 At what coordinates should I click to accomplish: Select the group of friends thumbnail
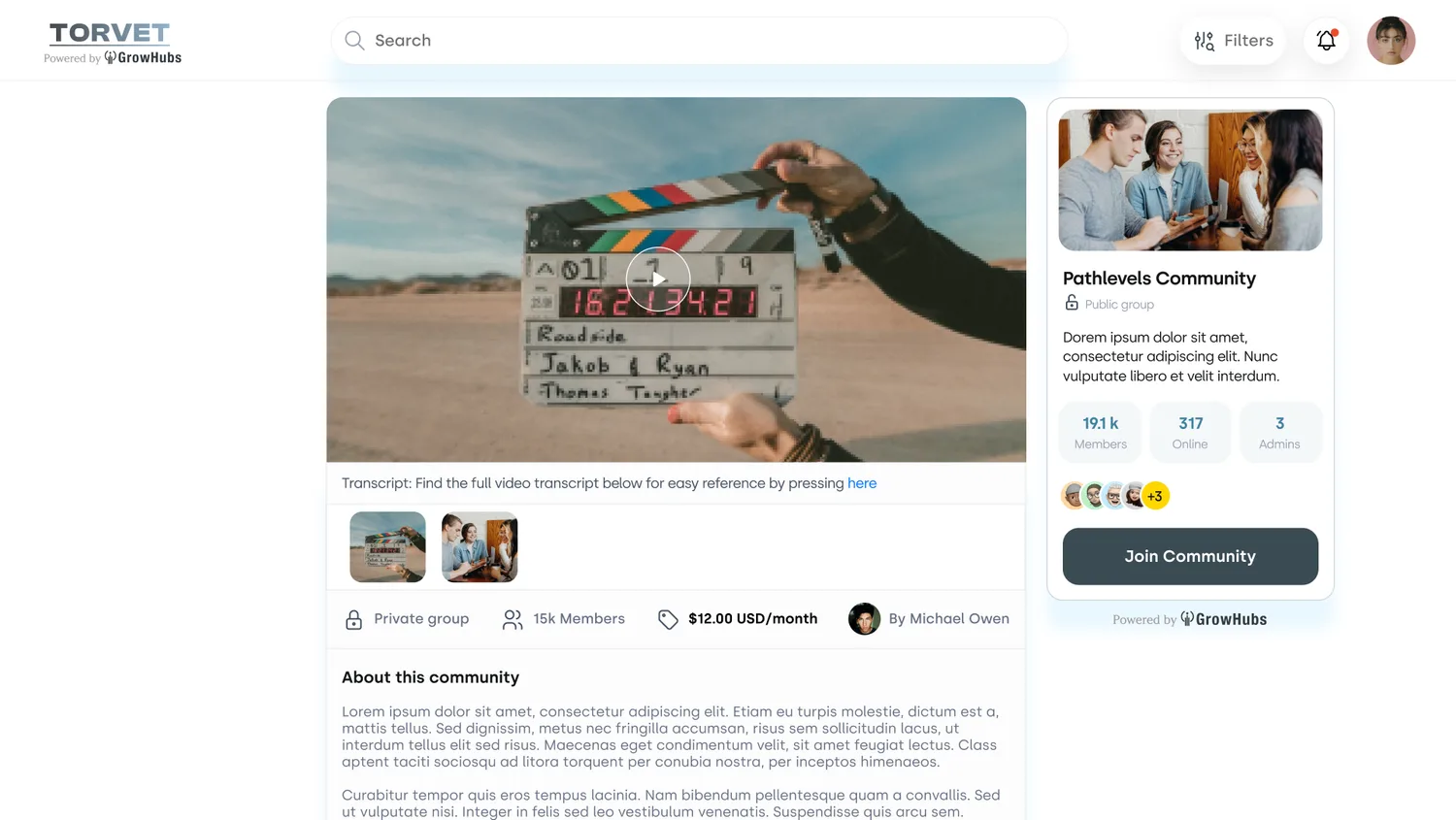[x=480, y=547]
